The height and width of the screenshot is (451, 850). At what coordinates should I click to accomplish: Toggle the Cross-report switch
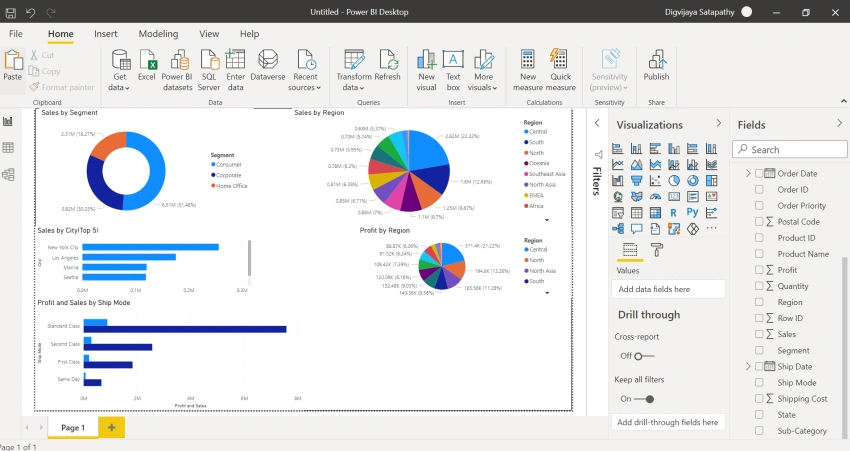[x=644, y=356]
